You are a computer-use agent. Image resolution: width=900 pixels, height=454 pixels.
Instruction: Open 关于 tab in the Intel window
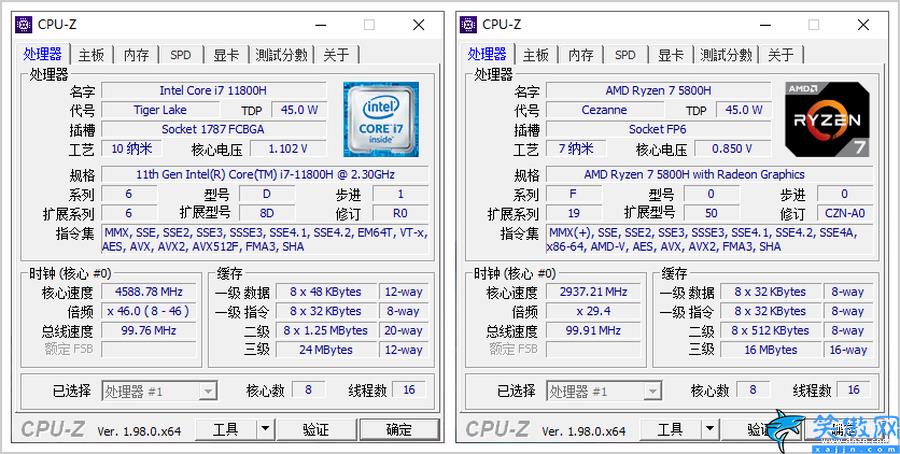[x=336, y=55]
